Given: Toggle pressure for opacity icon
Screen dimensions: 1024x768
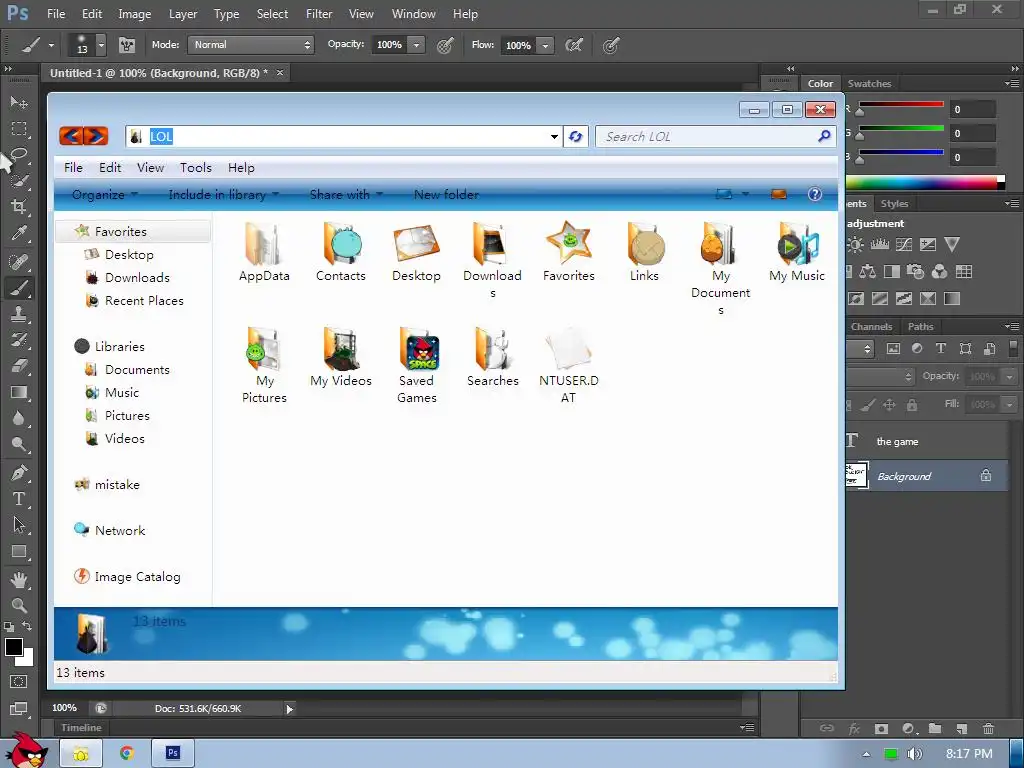Looking at the screenshot, I should click(445, 45).
